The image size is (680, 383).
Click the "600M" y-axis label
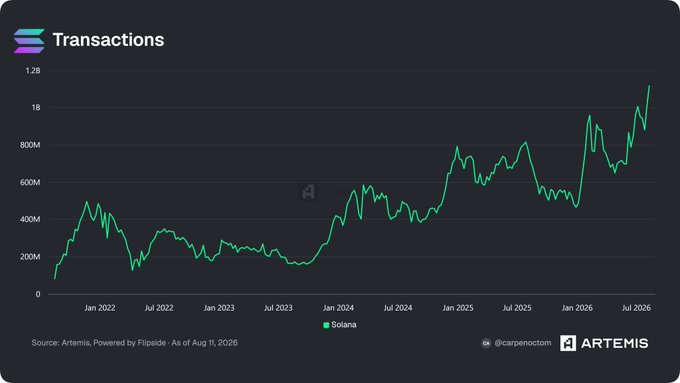click(30, 183)
